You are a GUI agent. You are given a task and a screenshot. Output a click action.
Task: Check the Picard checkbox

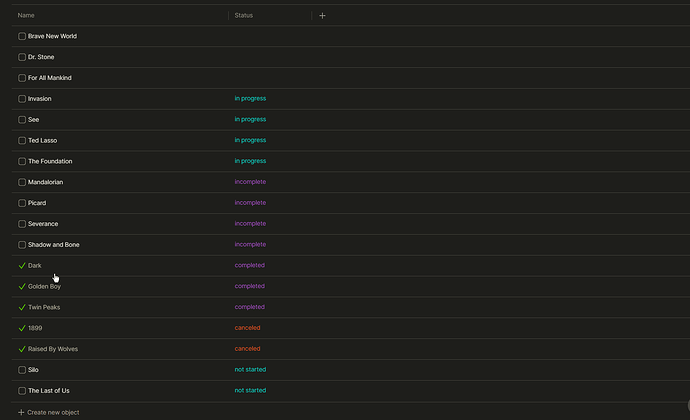[x=22, y=203]
